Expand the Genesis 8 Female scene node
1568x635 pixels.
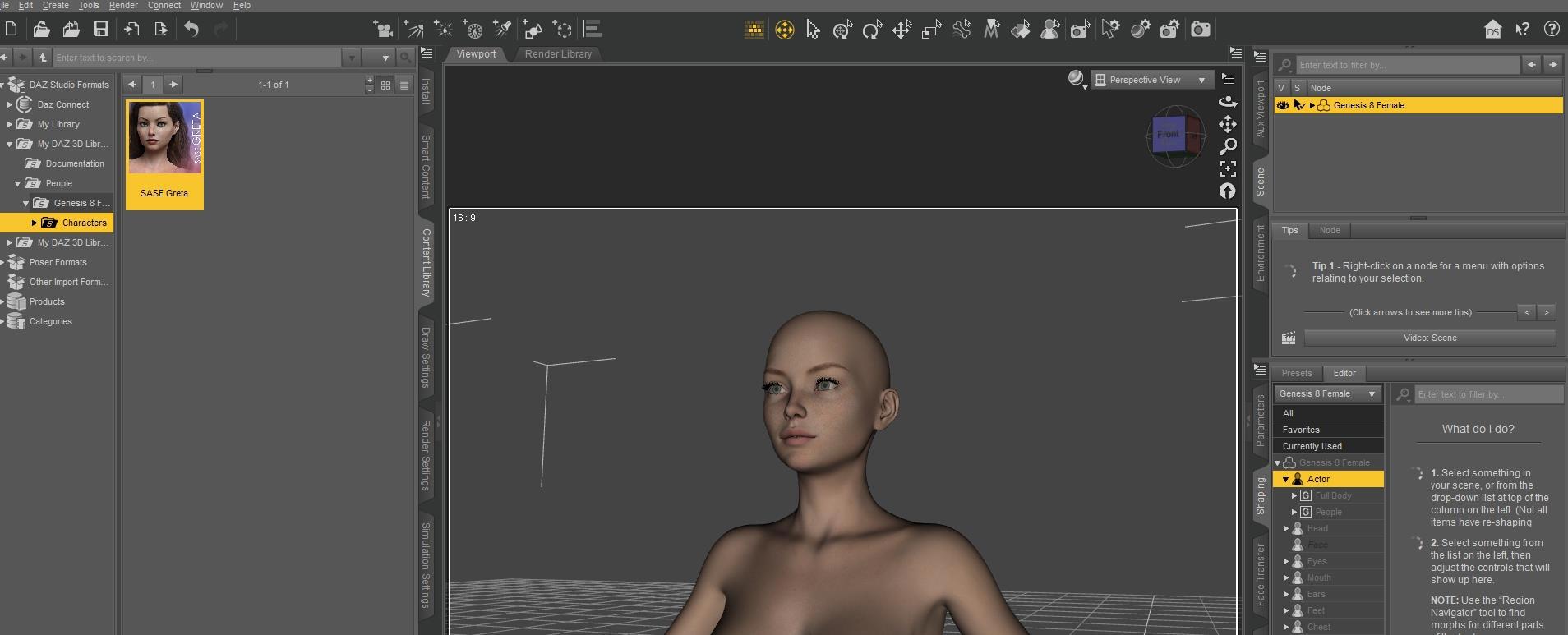pos(1312,105)
